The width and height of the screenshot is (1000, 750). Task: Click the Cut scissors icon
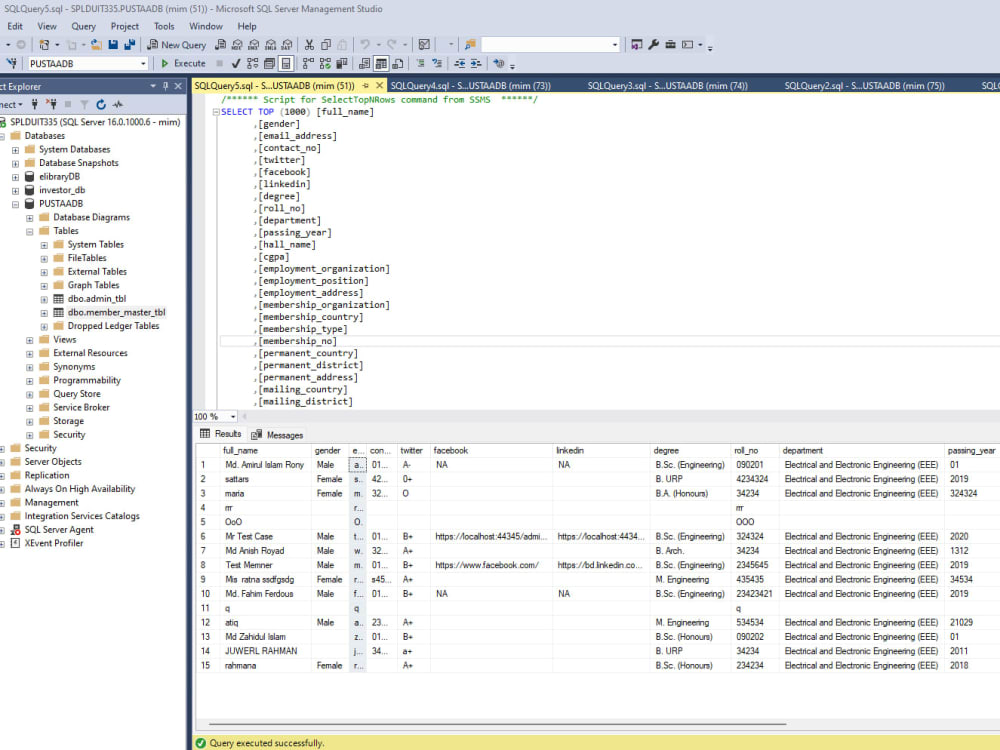[x=309, y=45]
